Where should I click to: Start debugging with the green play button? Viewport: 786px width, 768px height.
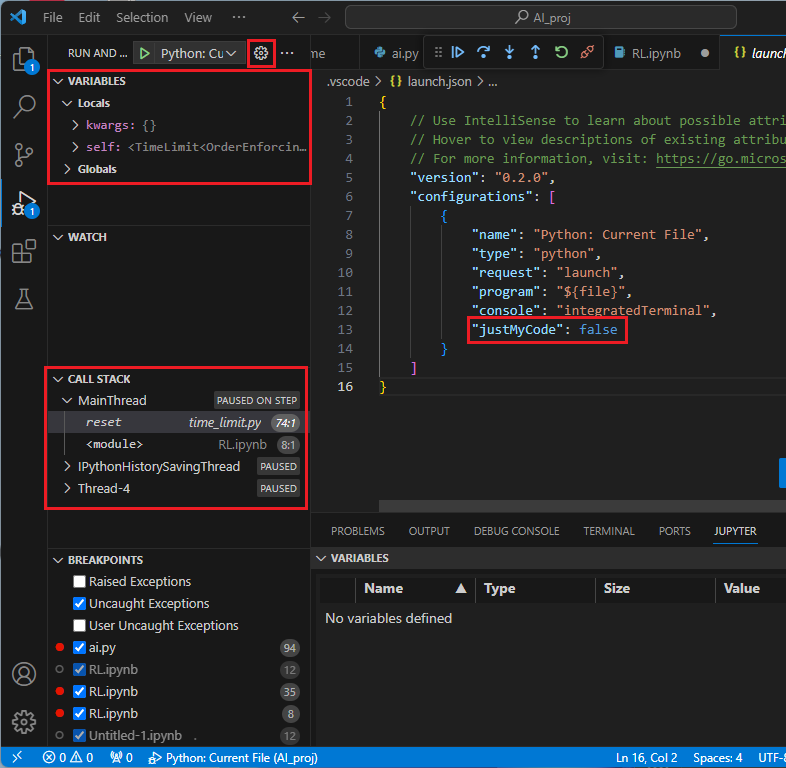pyautogui.click(x=145, y=53)
